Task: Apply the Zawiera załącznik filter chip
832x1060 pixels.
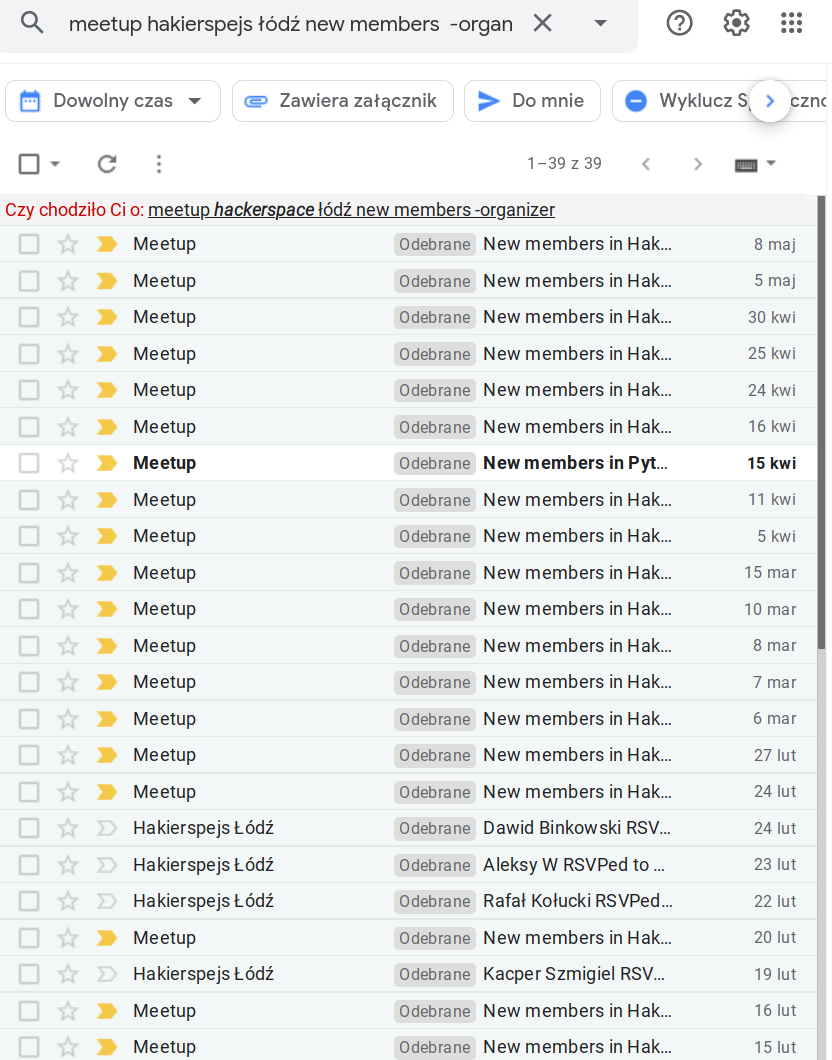Action: [x=343, y=101]
